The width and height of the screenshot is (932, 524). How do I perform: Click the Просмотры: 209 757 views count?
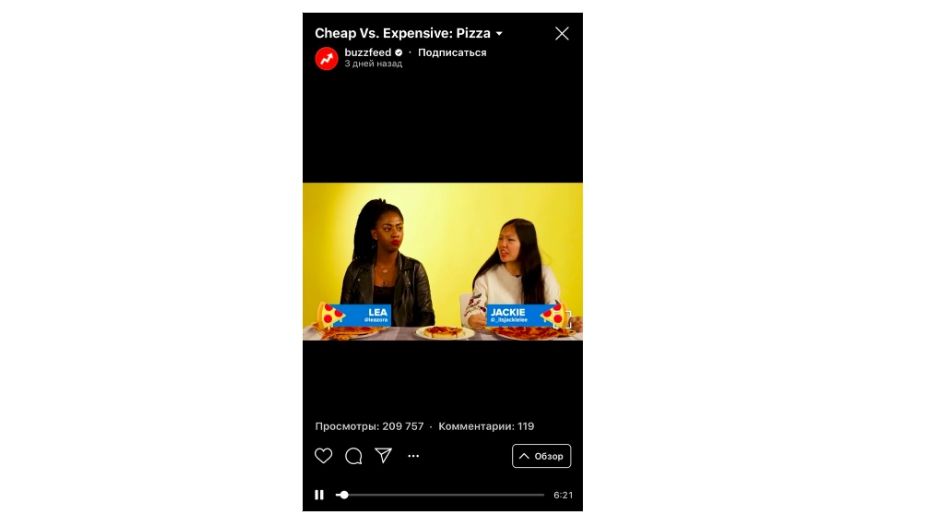[x=369, y=426]
